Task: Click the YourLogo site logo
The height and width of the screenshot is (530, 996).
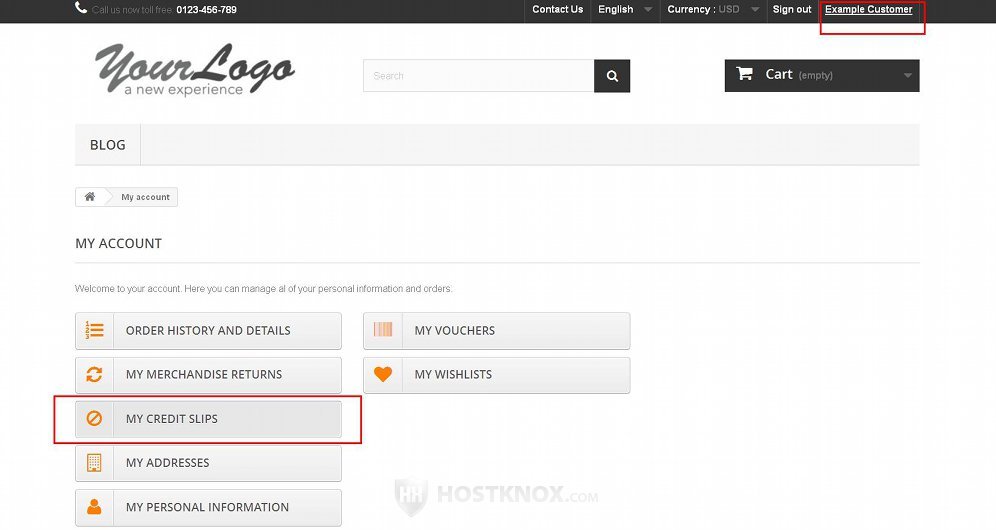Action: point(194,70)
